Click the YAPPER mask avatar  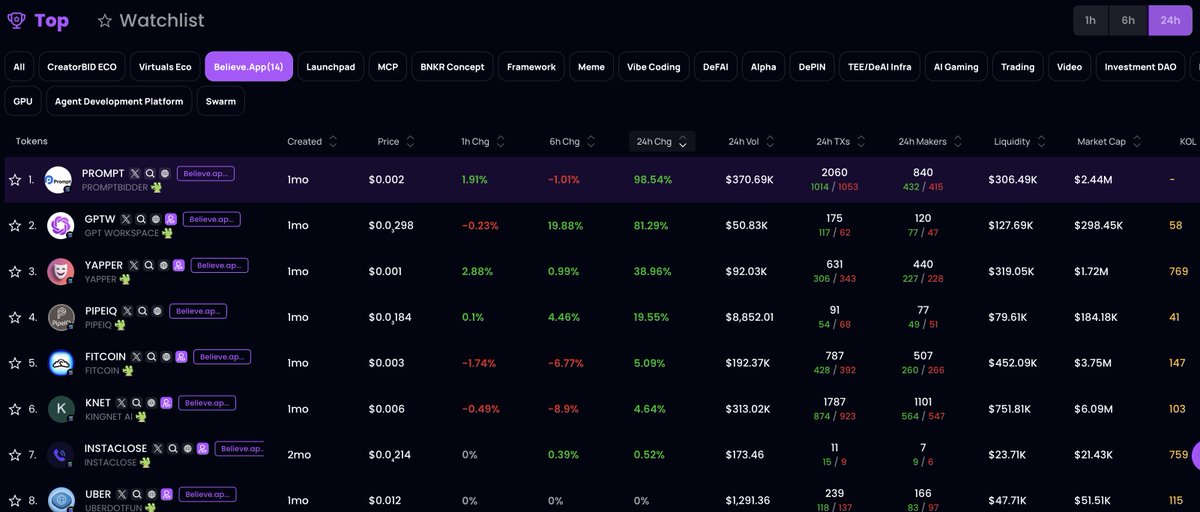61,271
